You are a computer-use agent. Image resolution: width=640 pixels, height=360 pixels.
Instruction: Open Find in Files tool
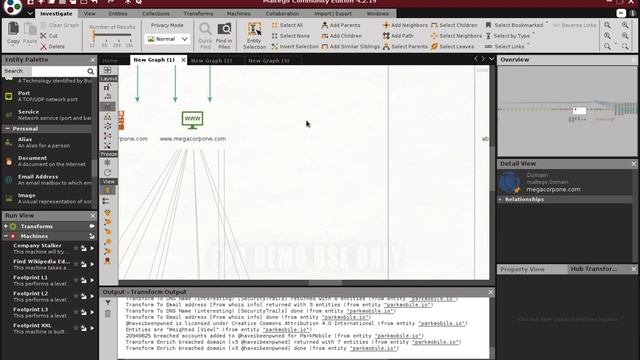tap(224, 30)
